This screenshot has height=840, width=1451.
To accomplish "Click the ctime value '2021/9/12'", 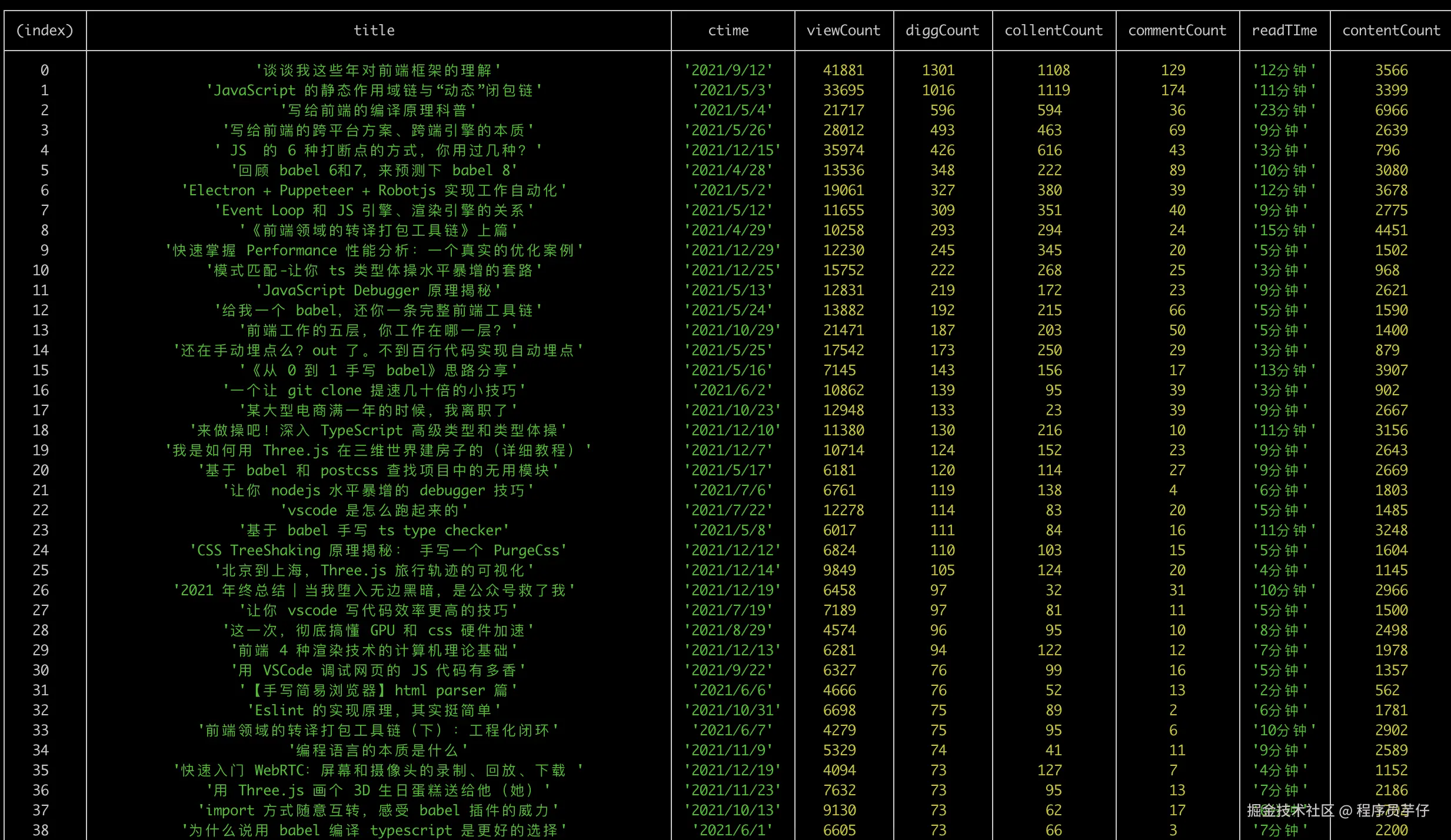I will click(728, 71).
